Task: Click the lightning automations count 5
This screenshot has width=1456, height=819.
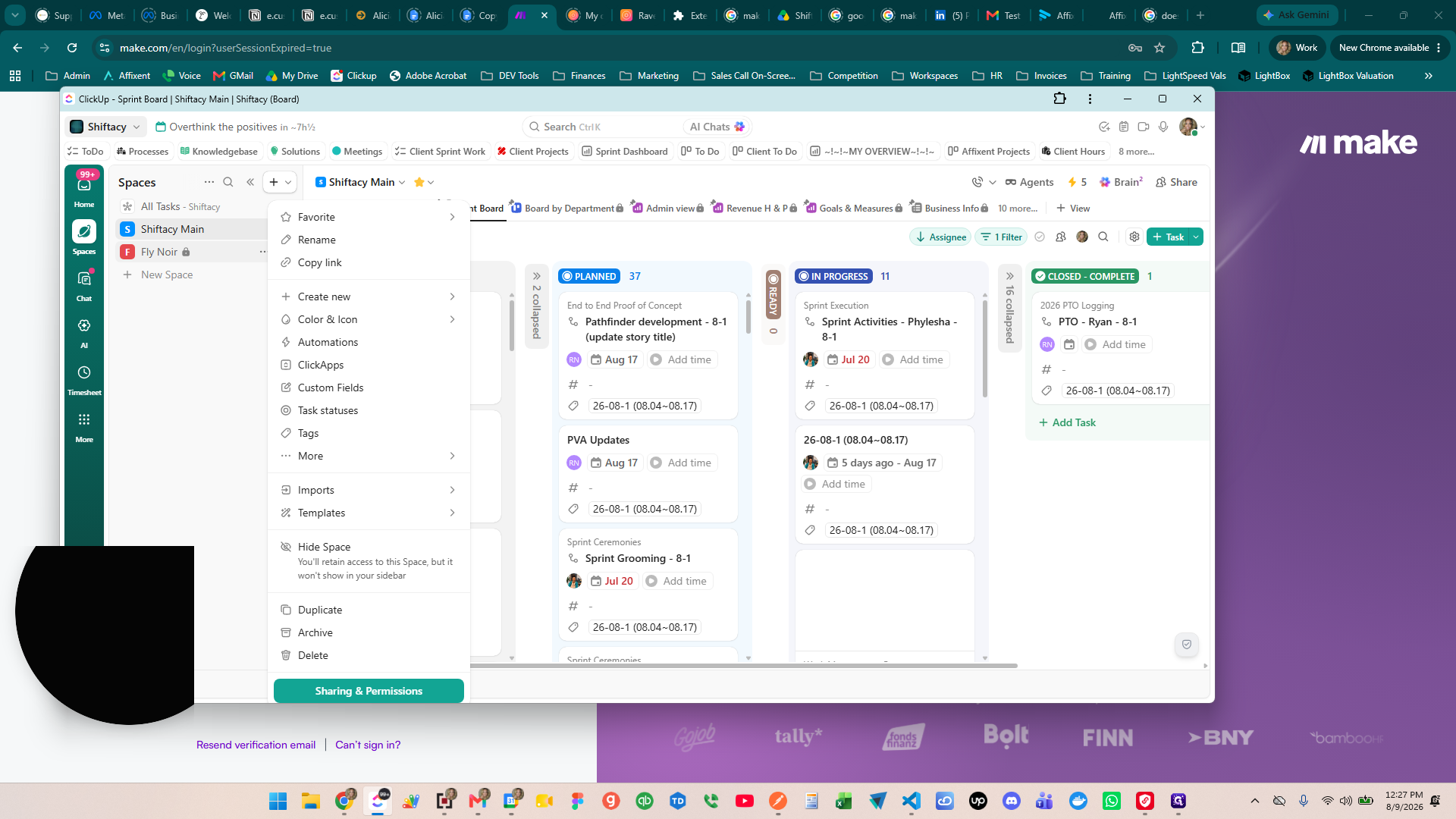Action: click(x=1077, y=182)
